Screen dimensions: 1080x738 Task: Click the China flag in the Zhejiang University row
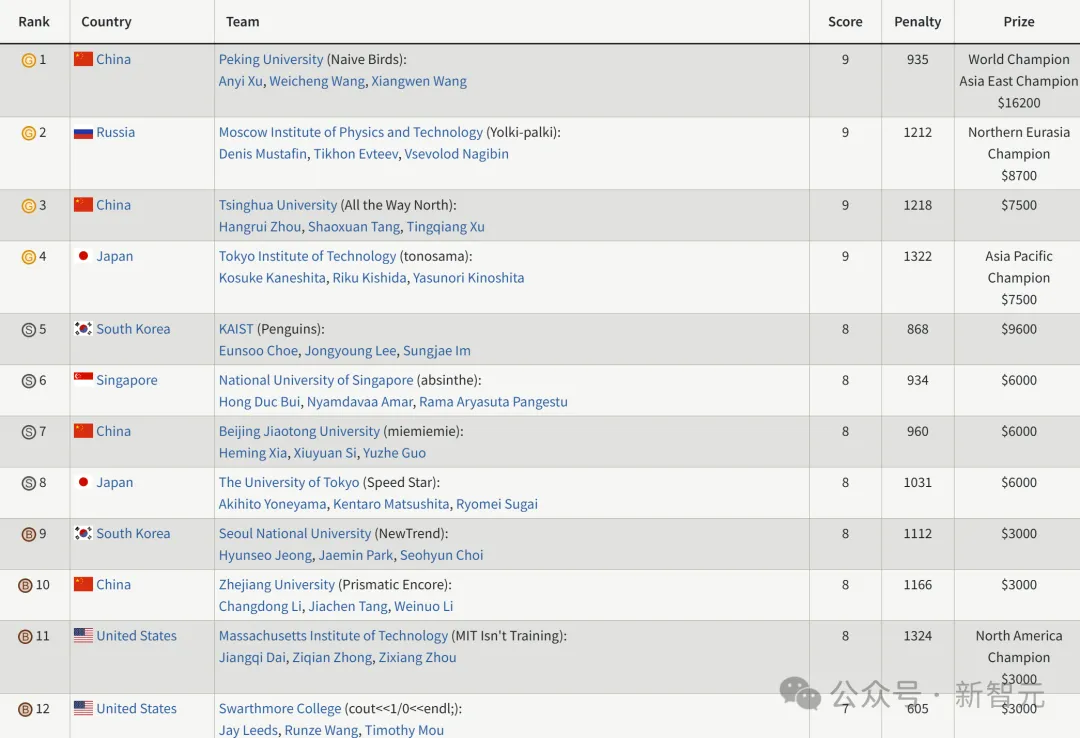83,584
